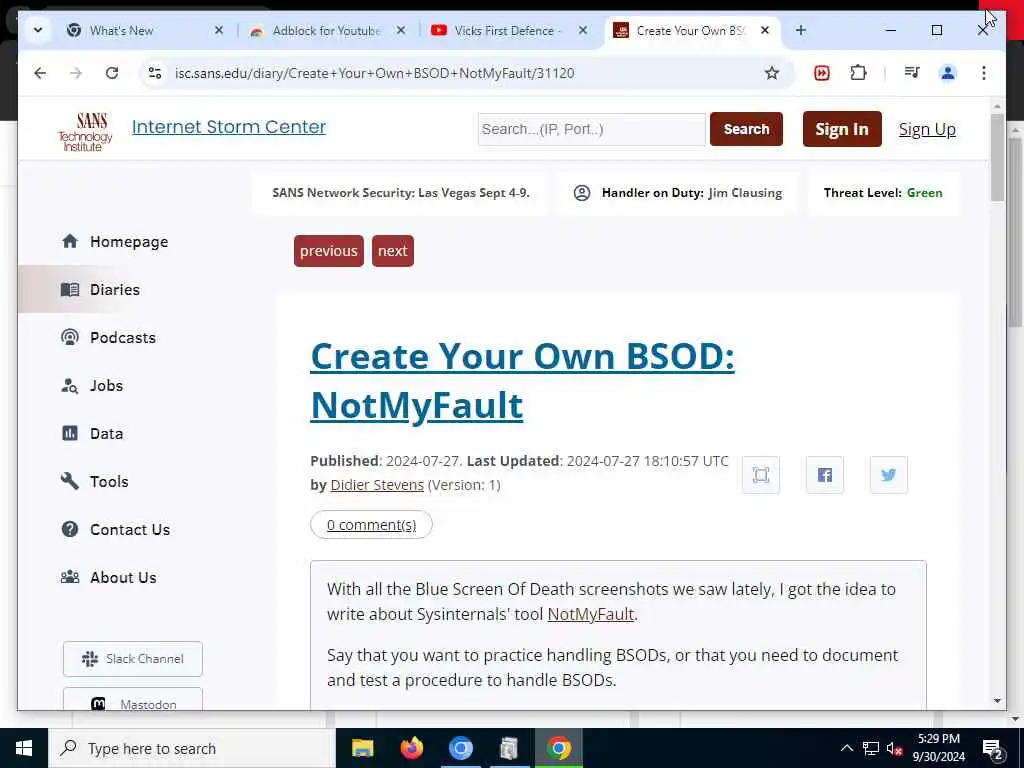Close the Vicks First Defence tab

click(x=583, y=30)
